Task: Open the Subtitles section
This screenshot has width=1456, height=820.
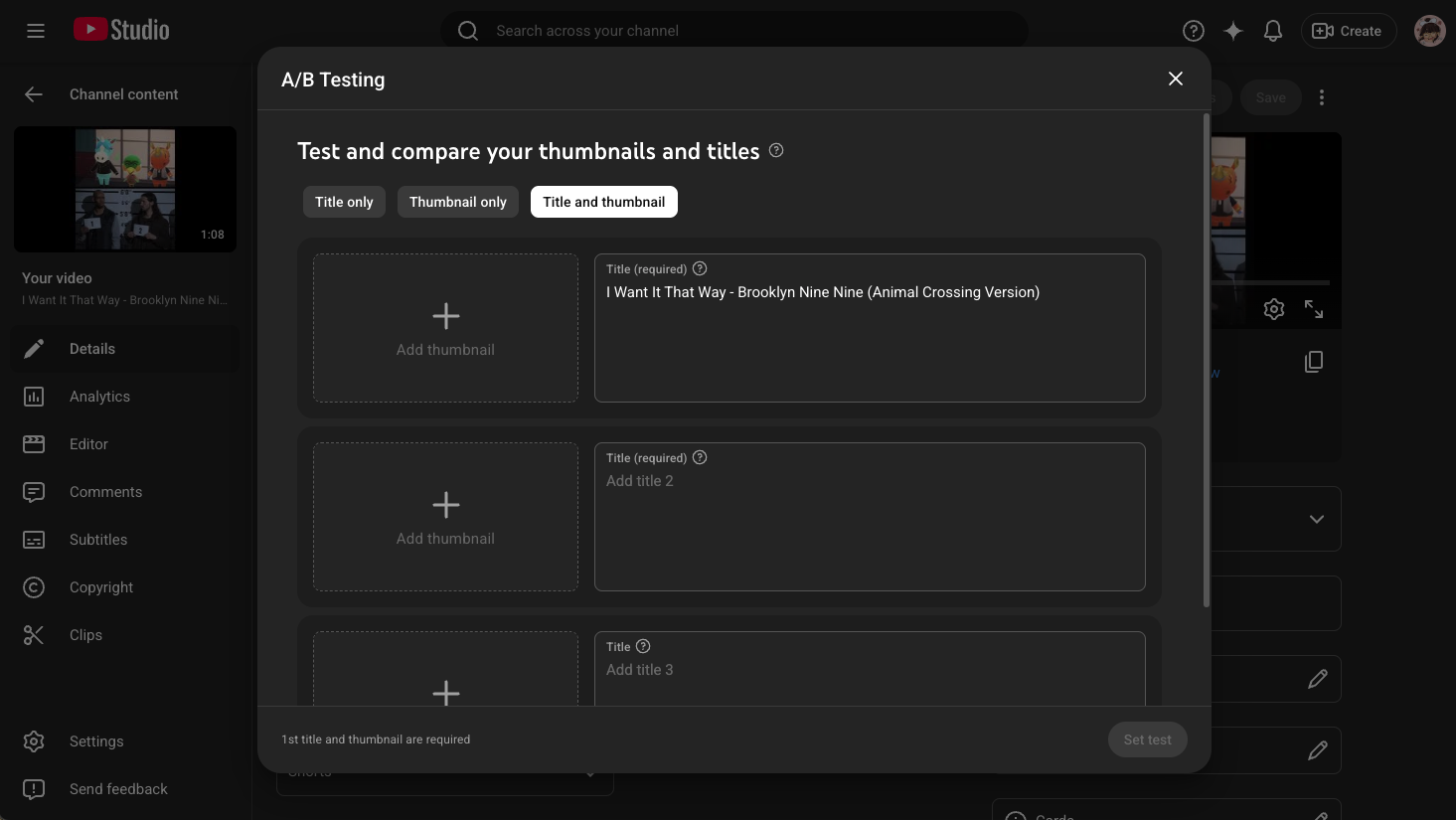Action: [x=98, y=539]
